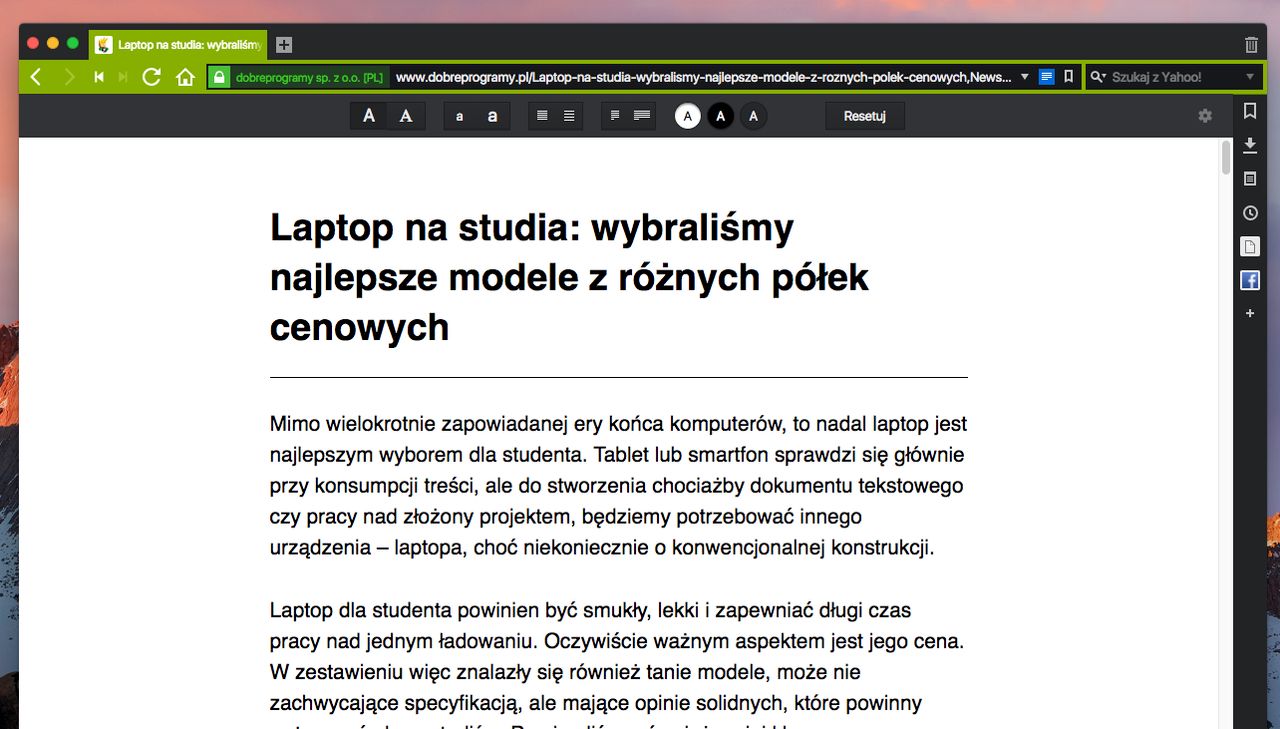Select sans-serif font in reader toolbar
1280x729 pixels.
(369, 116)
